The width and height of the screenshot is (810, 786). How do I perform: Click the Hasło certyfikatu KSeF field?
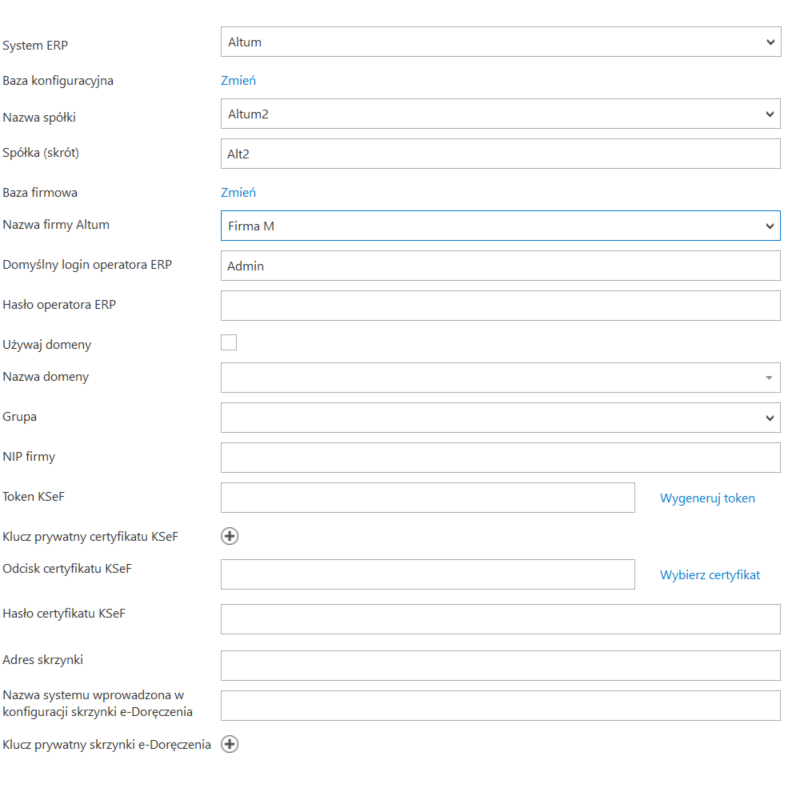point(500,619)
